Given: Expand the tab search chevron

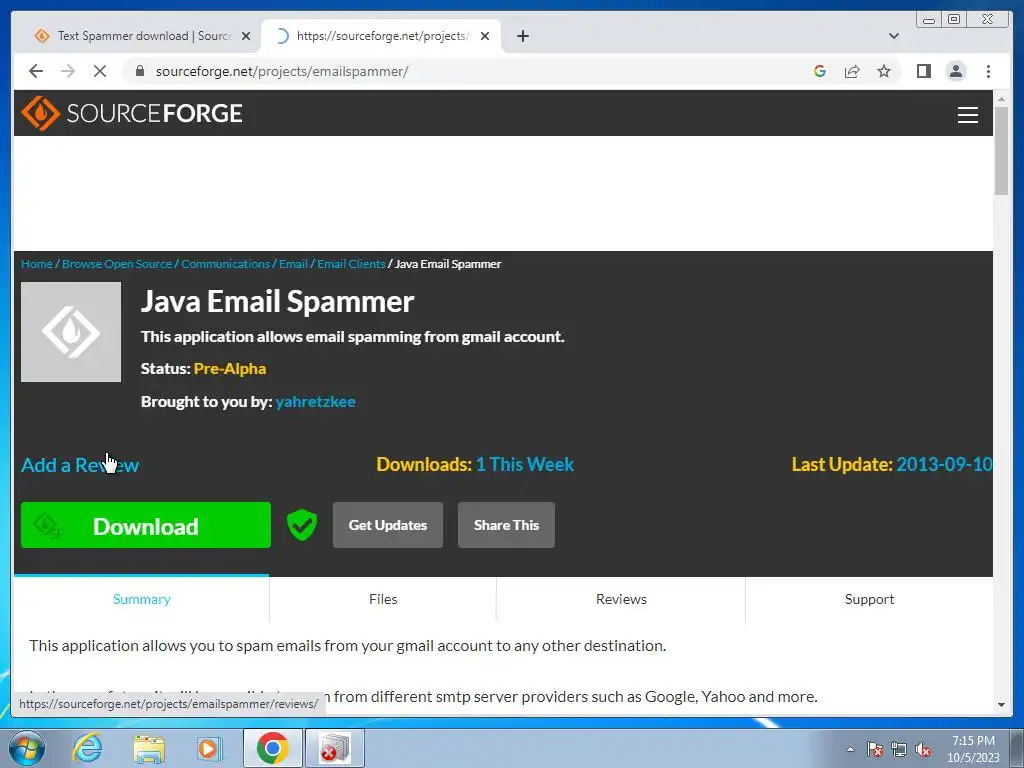Looking at the screenshot, I should [893, 36].
